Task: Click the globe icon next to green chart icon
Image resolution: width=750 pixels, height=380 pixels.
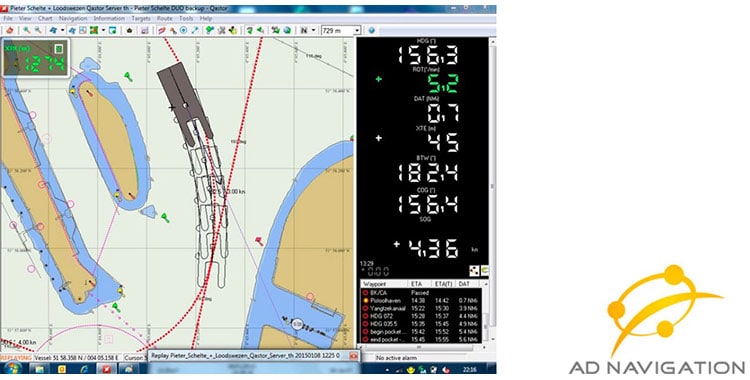Action: (287, 30)
